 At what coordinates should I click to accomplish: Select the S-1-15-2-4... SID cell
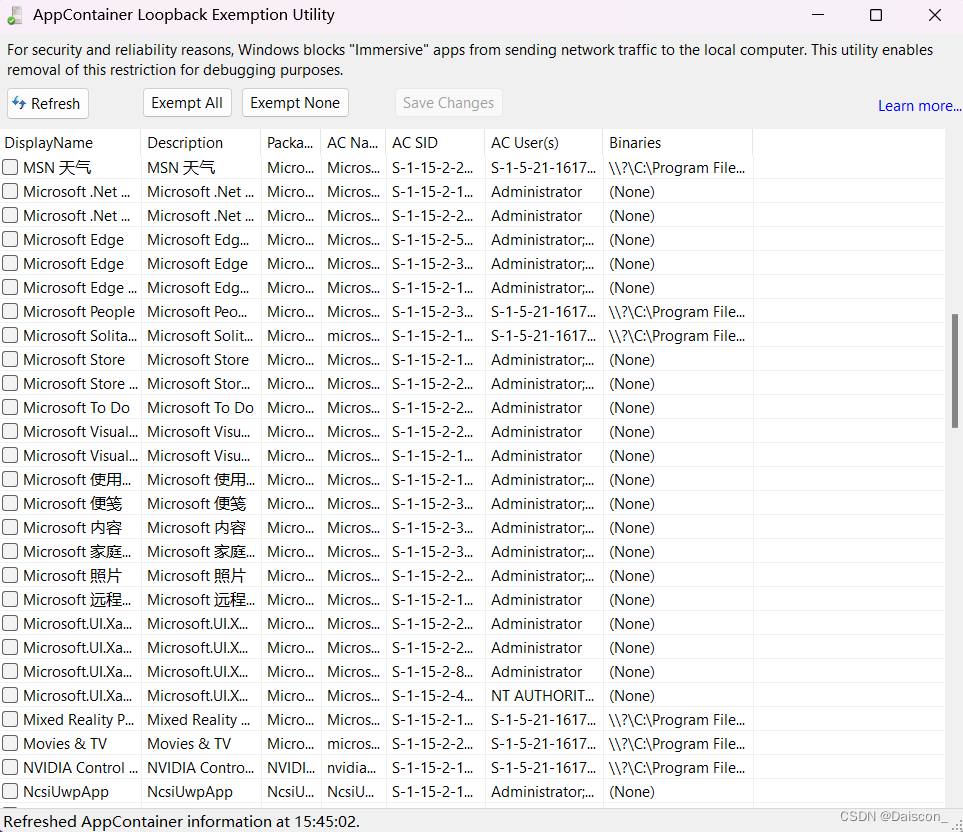coord(435,696)
